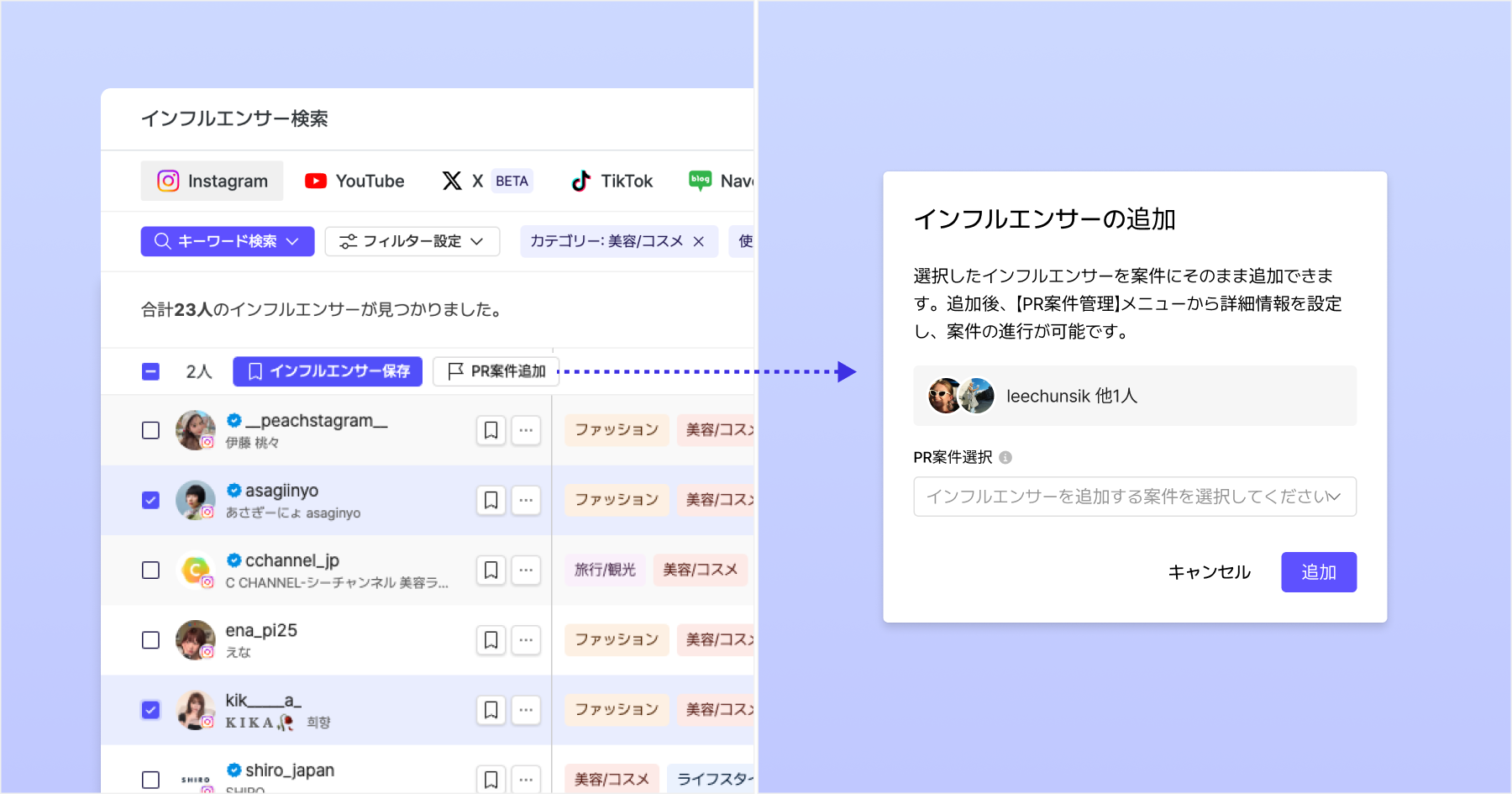Viewport: 1512px width, 794px height.
Task: Click the bookmark icon for kik____a_
Action: point(491,710)
